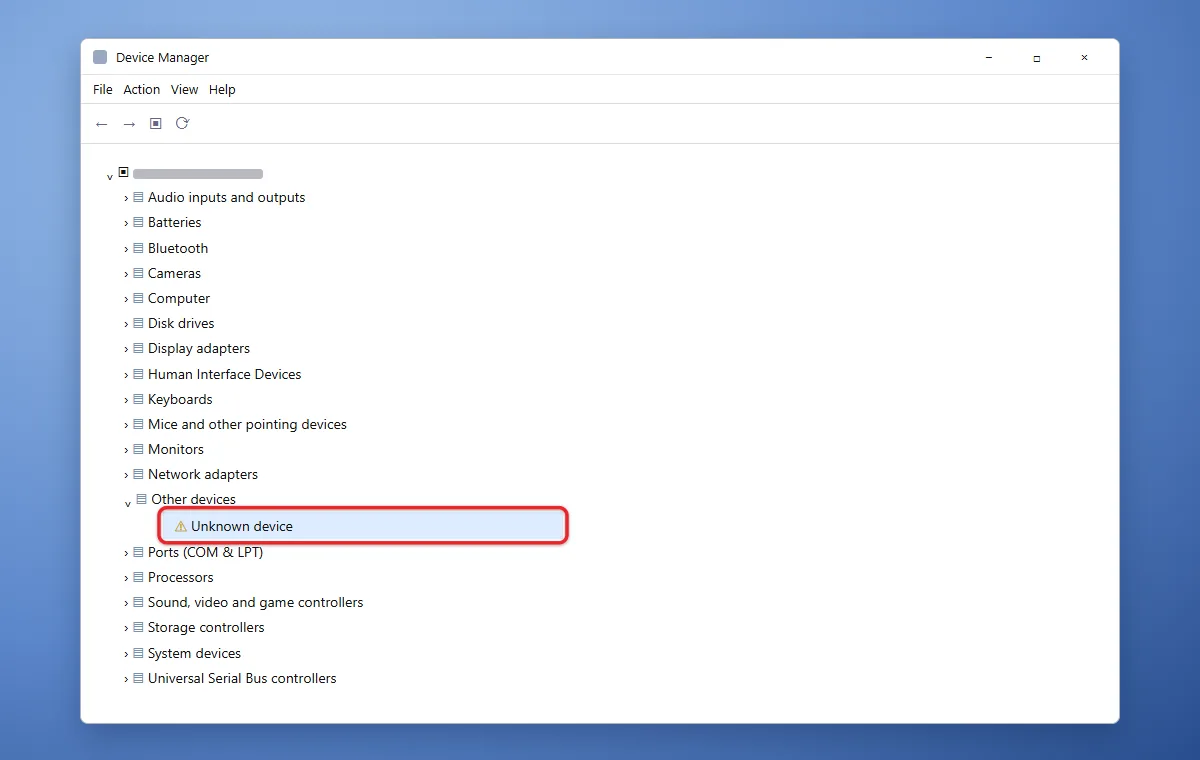Expand the Human Interface Devices chevron
1200x760 pixels.
(x=127, y=375)
